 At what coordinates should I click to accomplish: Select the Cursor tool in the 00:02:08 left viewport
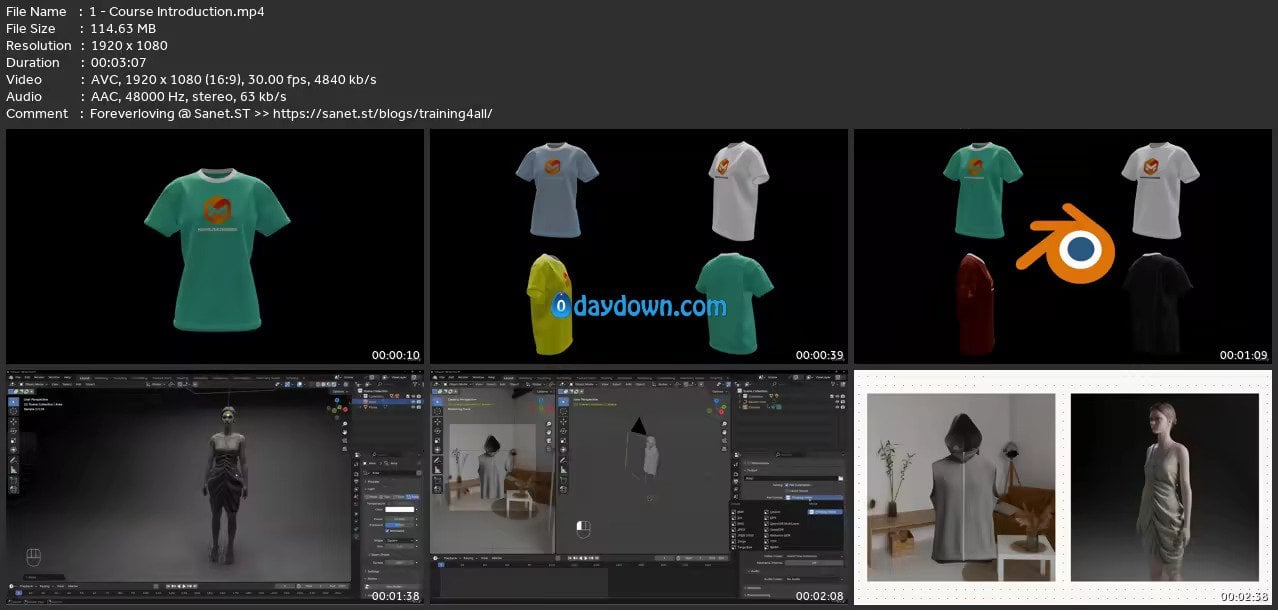[x=438, y=411]
